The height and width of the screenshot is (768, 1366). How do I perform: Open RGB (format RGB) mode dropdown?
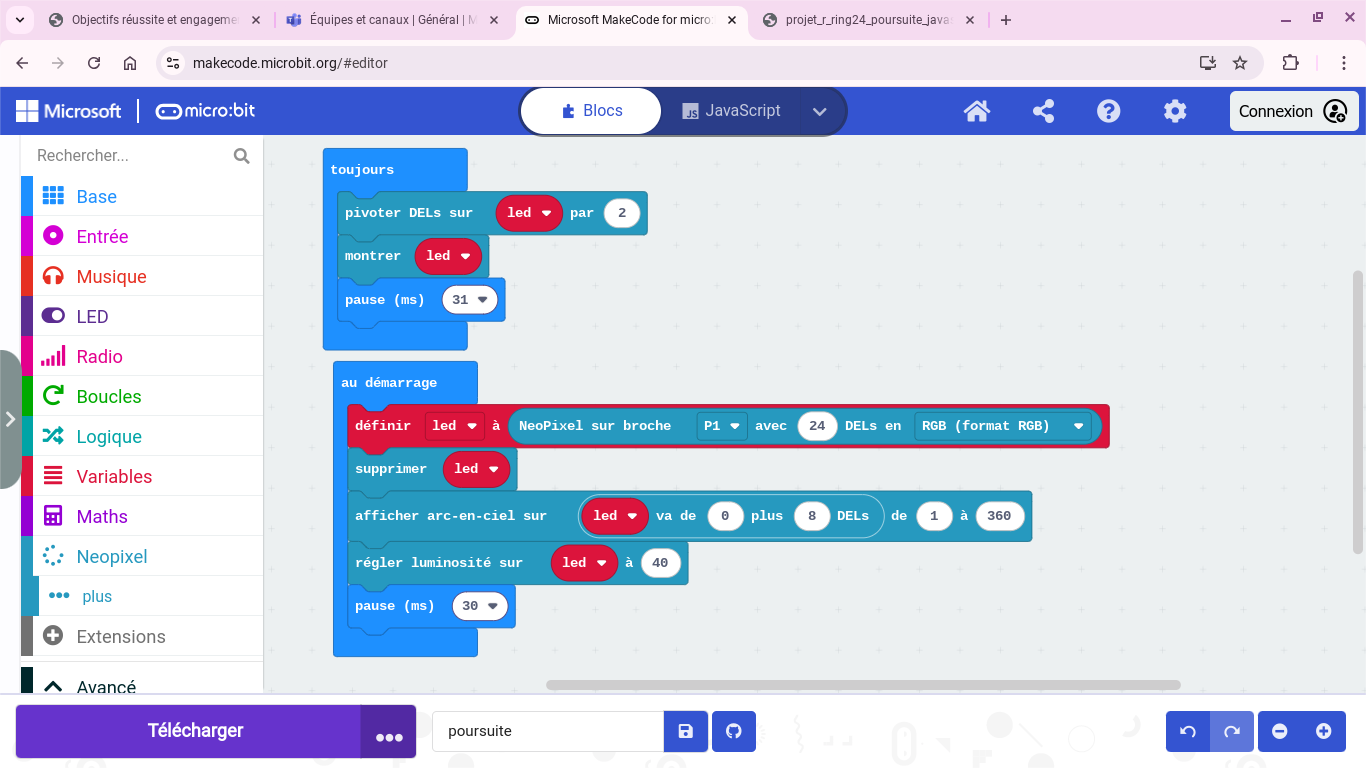[1003, 426]
